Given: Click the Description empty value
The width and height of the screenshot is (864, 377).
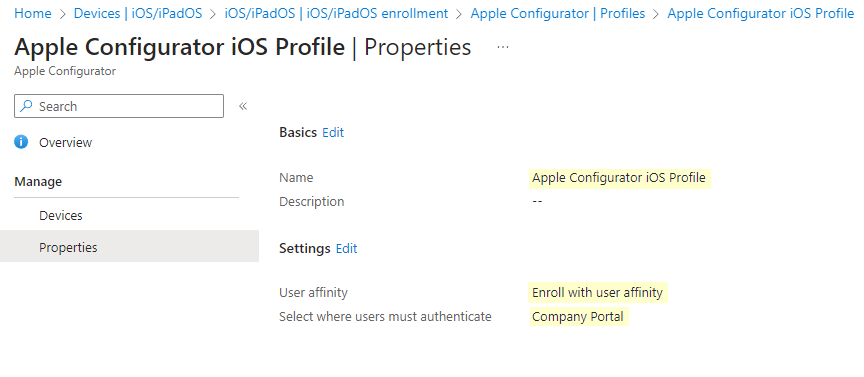Looking at the screenshot, I should tap(537, 202).
